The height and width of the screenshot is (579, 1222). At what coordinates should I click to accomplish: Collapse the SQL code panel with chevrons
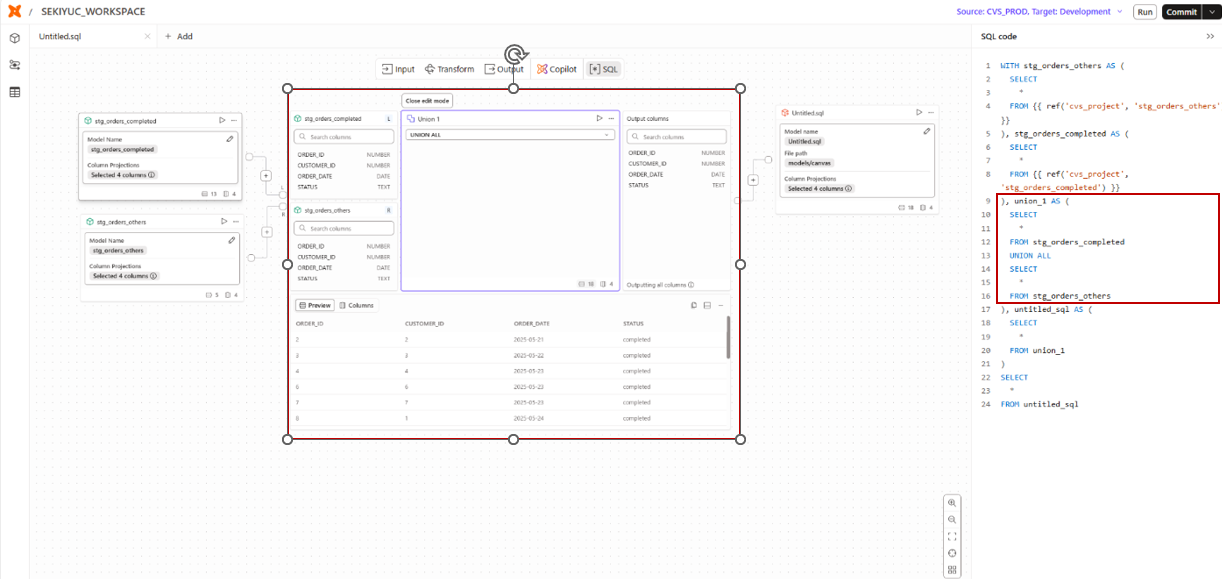1210,36
